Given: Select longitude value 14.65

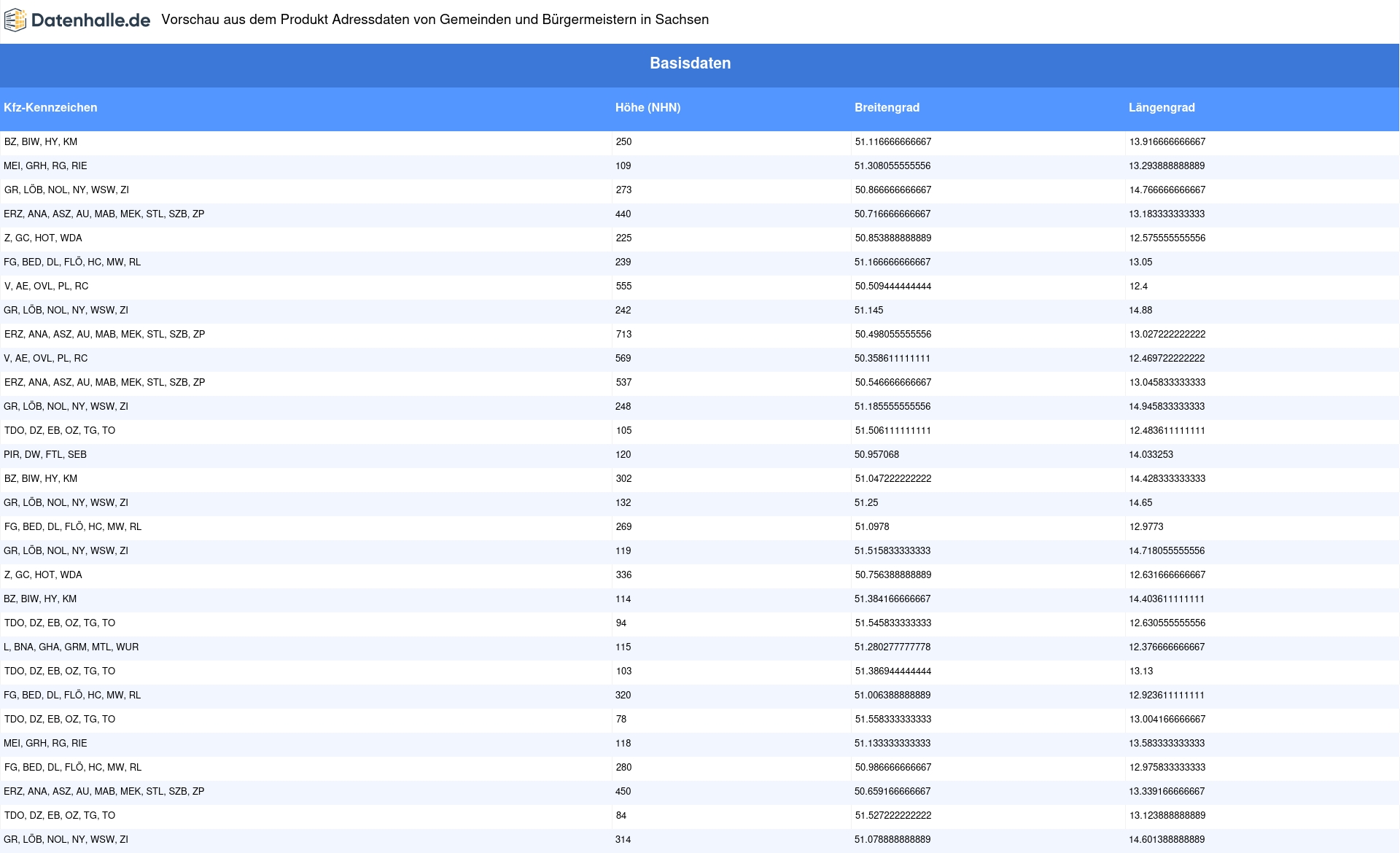Looking at the screenshot, I should [x=1140, y=503].
